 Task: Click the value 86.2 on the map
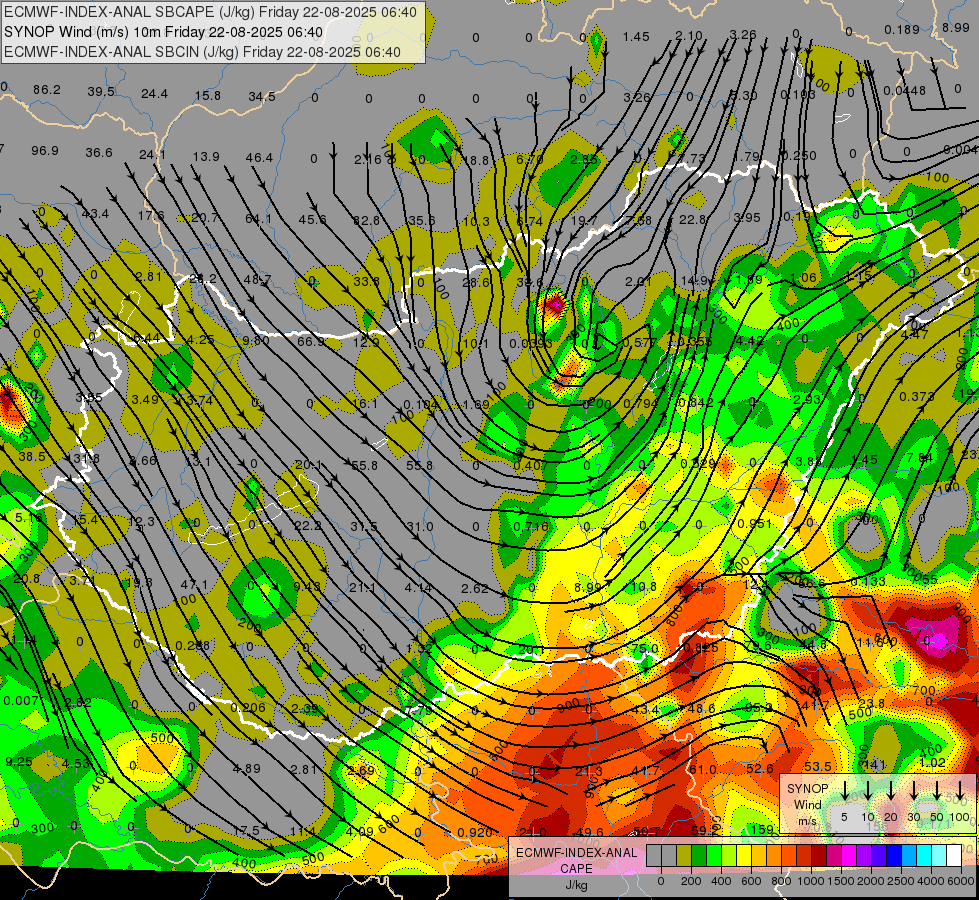(47, 90)
